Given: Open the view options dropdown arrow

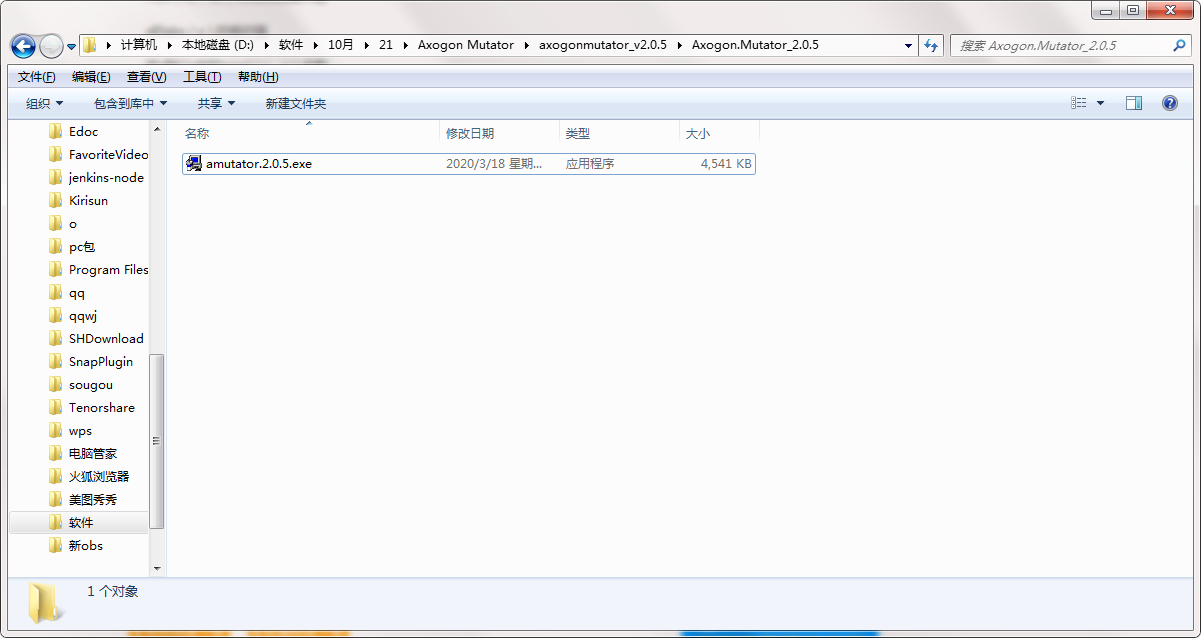Looking at the screenshot, I should [1101, 103].
